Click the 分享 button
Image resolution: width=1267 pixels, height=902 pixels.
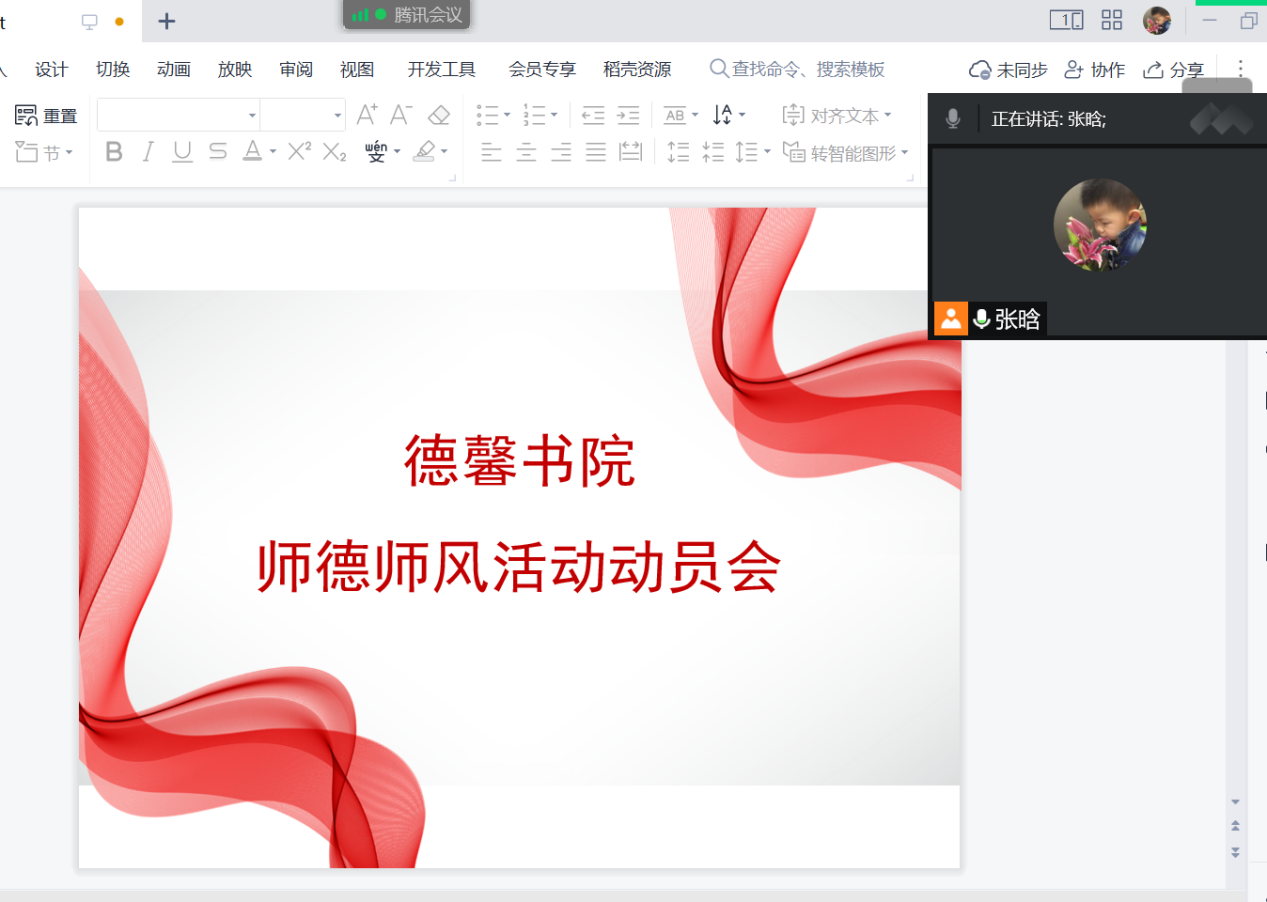click(1174, 69)
